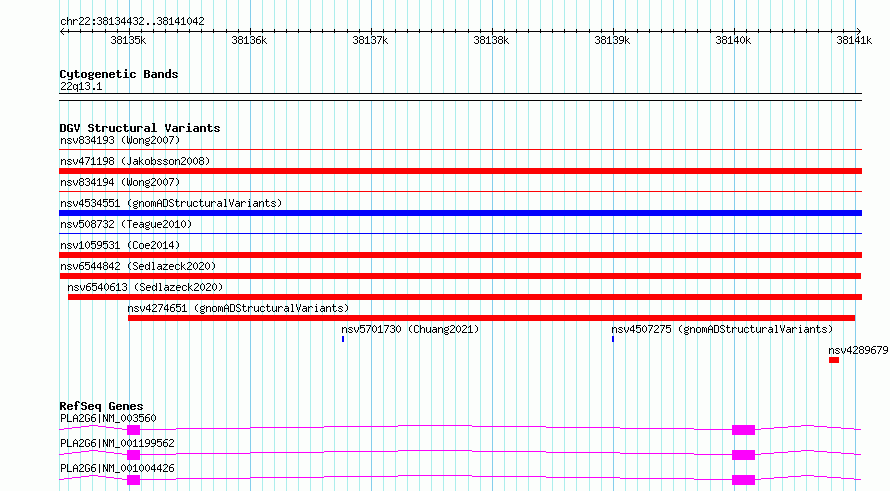The width and height of the screenshot is (890, 491).
Task: Click the red nsv1059531 variant bar
Action: [x=460, y=255]
